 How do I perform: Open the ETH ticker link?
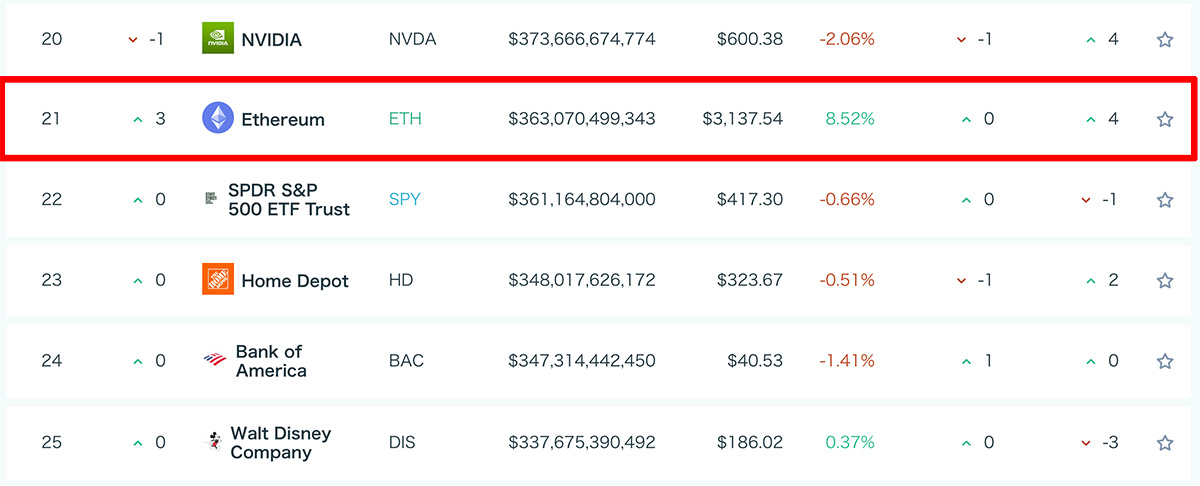[x=405, y=119]
